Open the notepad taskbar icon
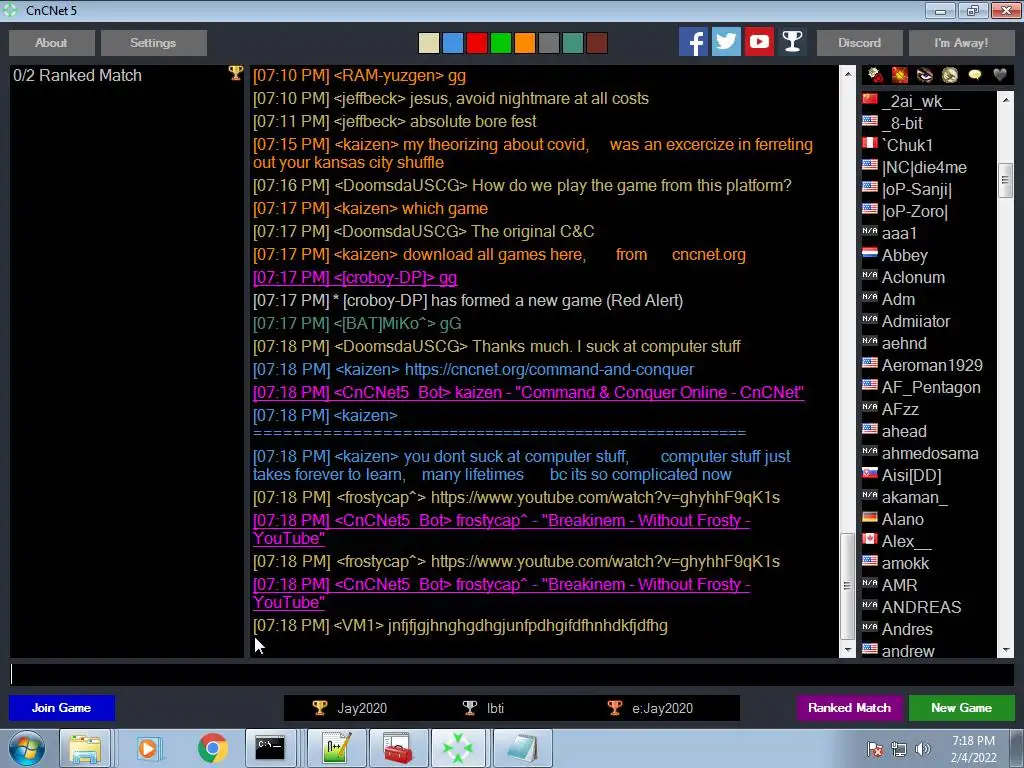Image resolution: width=1024 pixels, height=768 pixels. 521,748
